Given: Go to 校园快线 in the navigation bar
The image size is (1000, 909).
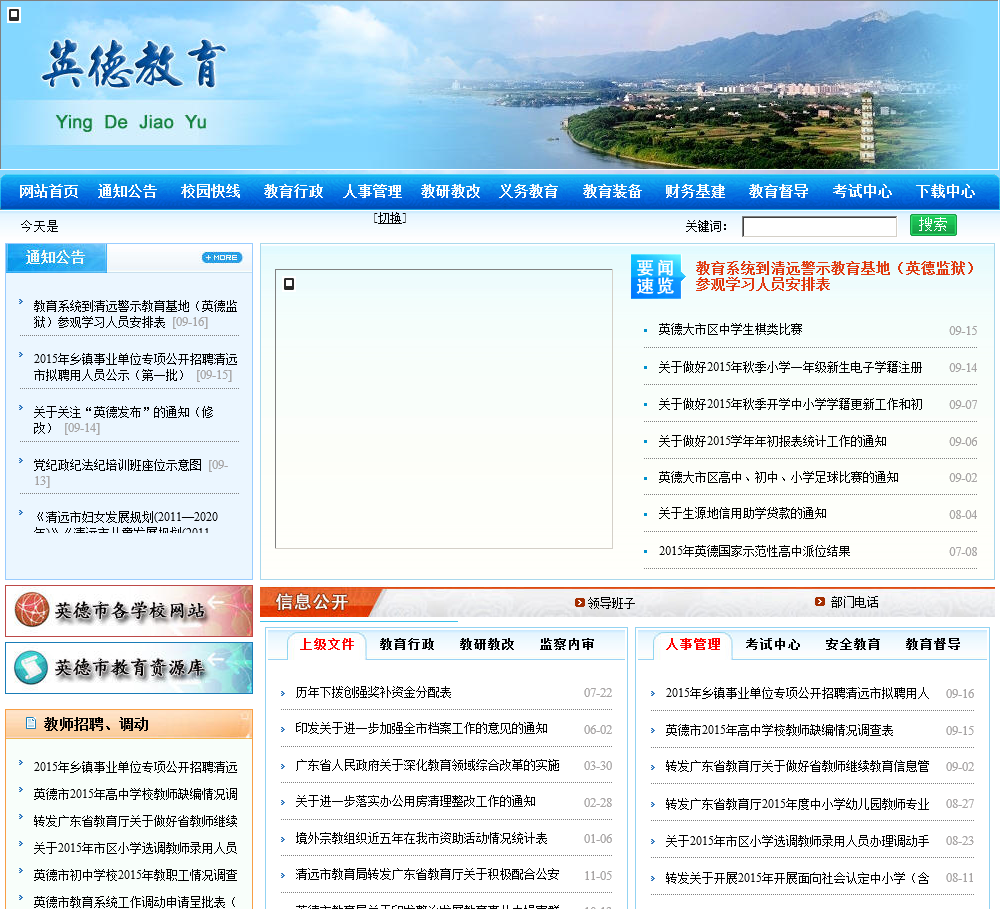Looking at the screenshot, I should point(210,191).
